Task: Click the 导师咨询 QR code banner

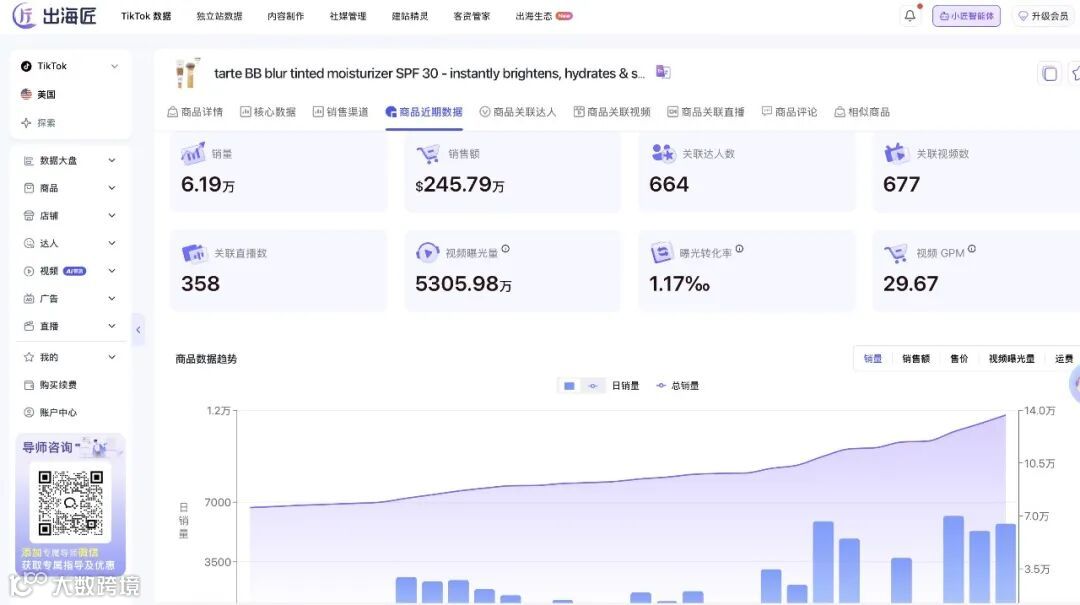Action: (x=70, y=504)
